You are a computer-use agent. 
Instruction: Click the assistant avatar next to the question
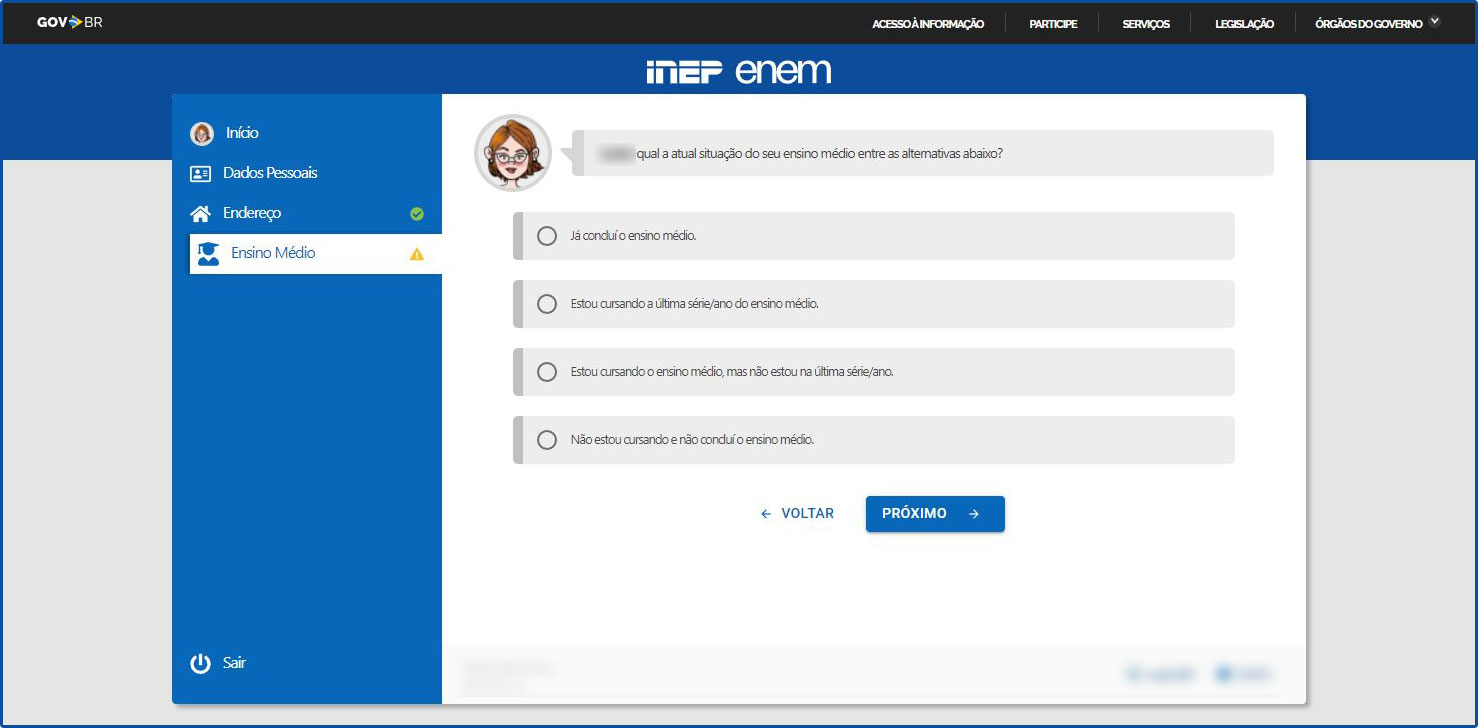tap(512, 153)
